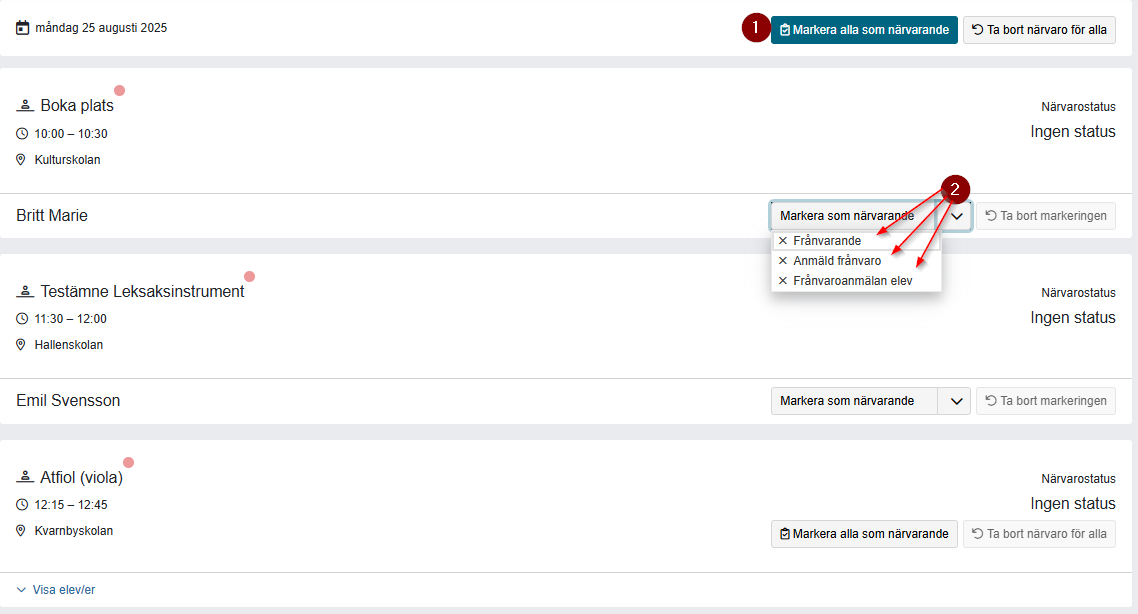Viewport: 1138px width, 614px height.
Task: Click the lesson icon next to Atfiol (viola)
Action: point(25,478)
